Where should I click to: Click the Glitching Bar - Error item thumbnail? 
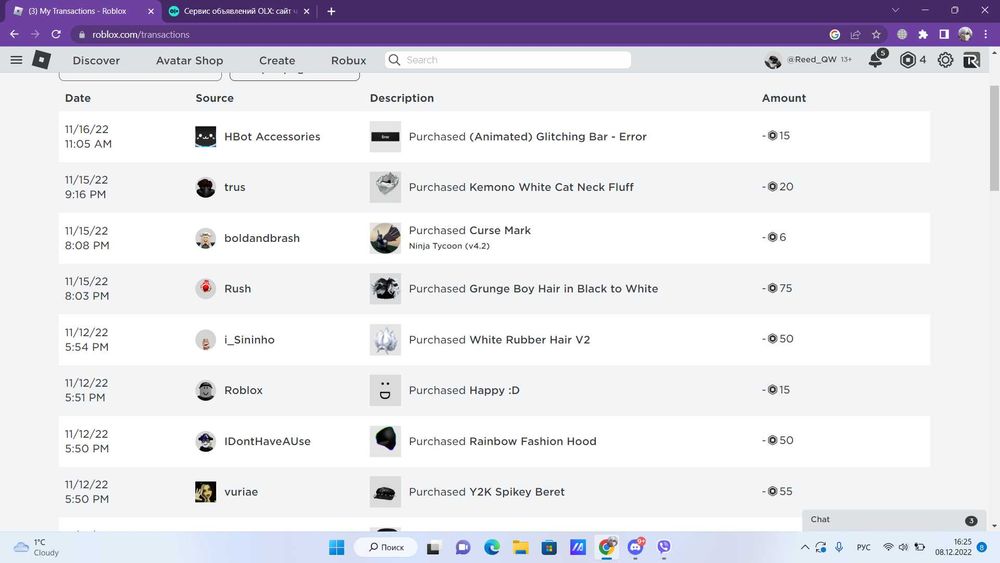[x=385, y=136]
